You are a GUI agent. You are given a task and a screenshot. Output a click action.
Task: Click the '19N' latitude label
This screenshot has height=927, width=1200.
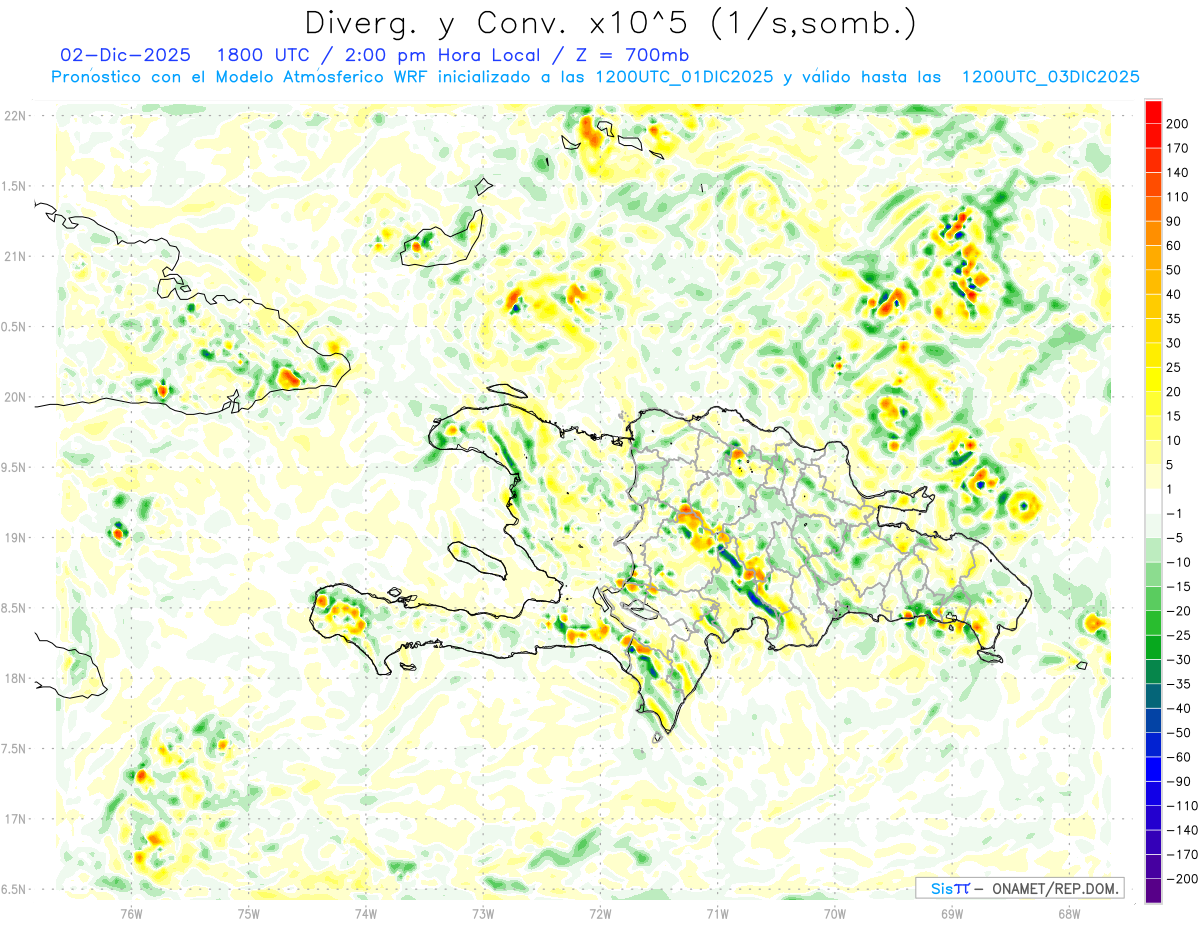pyautogui.click(x=15, y=538)
